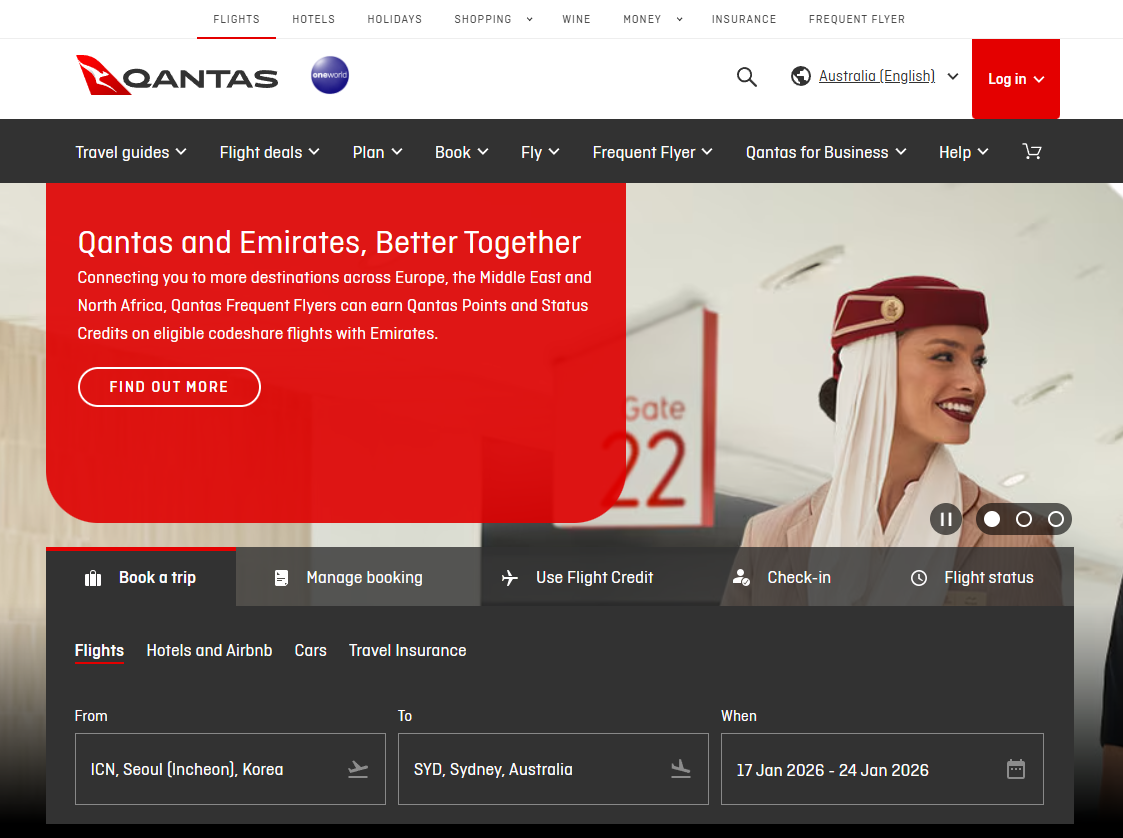Viewport: 1123px width, 838px height.
Task: Expand the Plan menu
Action: point(377,152)
